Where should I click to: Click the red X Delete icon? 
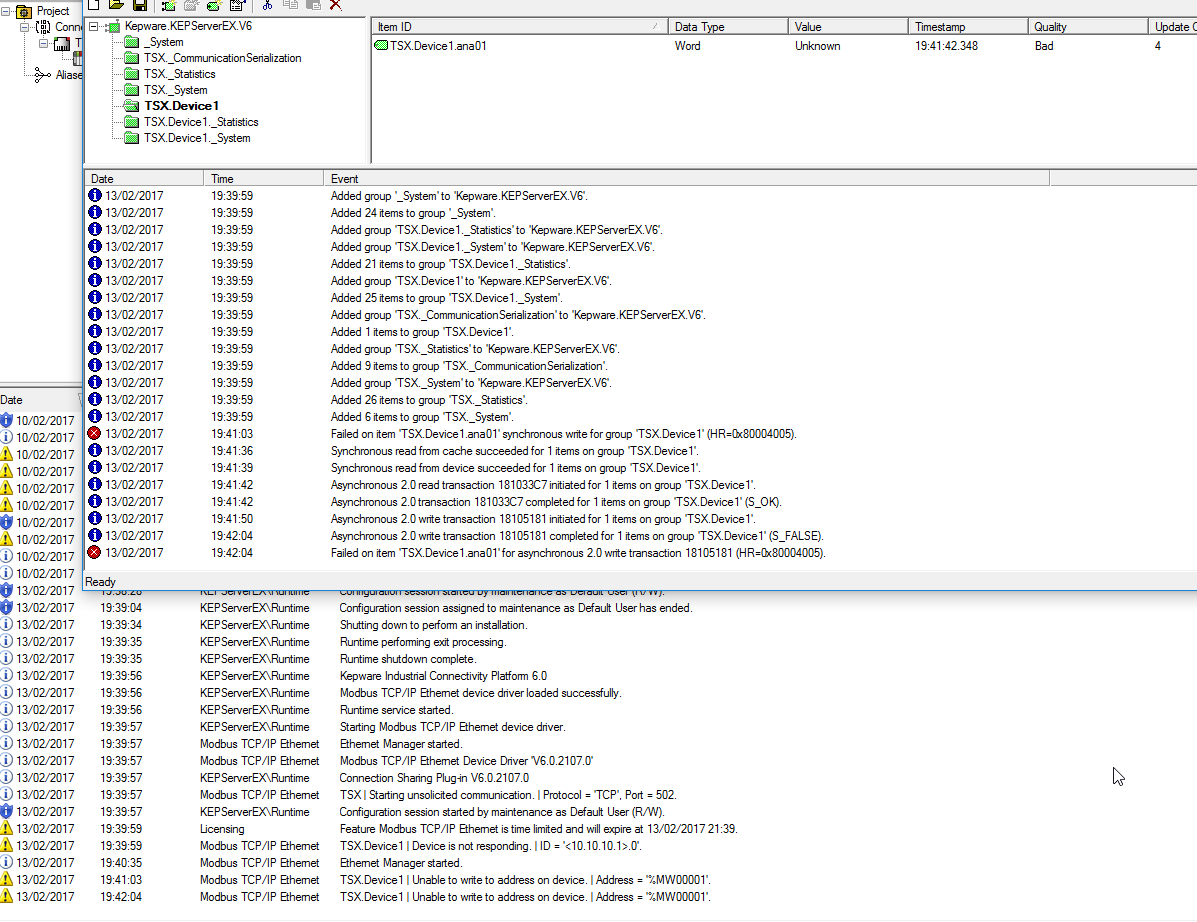click(335, 5)
